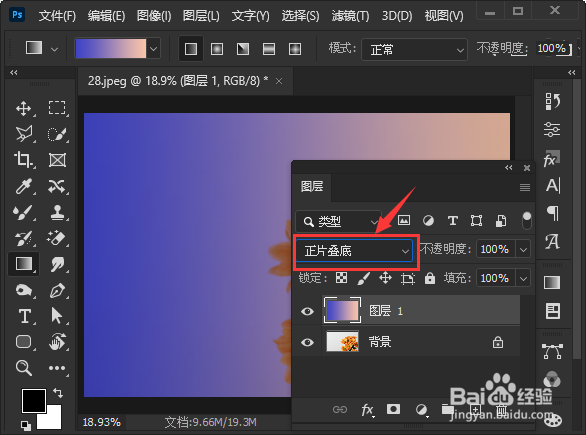Toggle the layer filter on/off switch
The height and width of the screenshot is (435, 586).
point(526,220)
